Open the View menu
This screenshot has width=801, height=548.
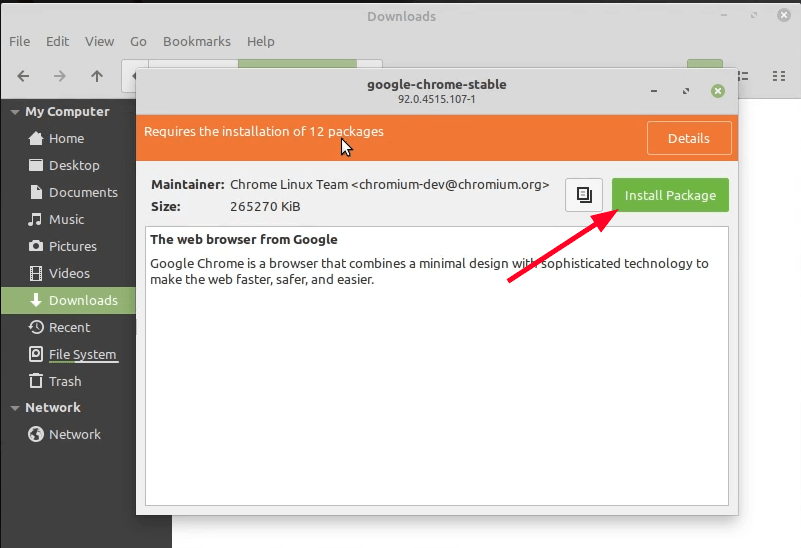pos(99,41)
